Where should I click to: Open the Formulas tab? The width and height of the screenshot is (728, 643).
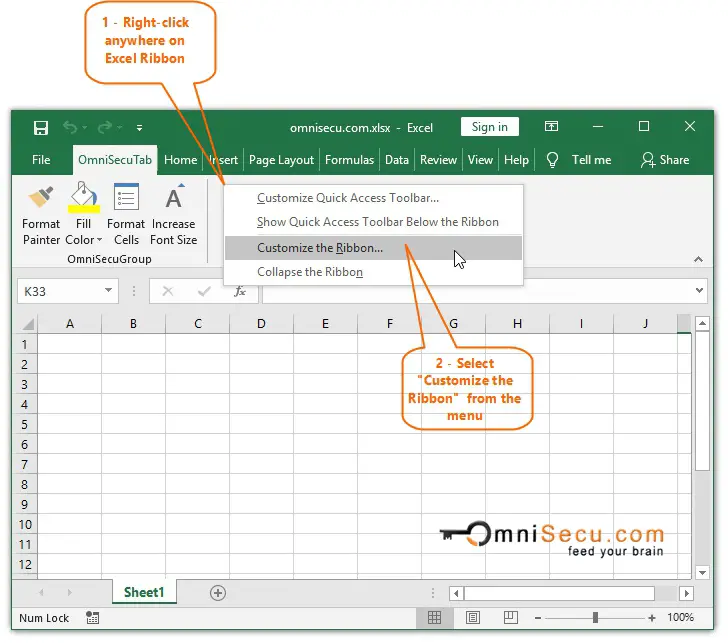tap(349, 160)
